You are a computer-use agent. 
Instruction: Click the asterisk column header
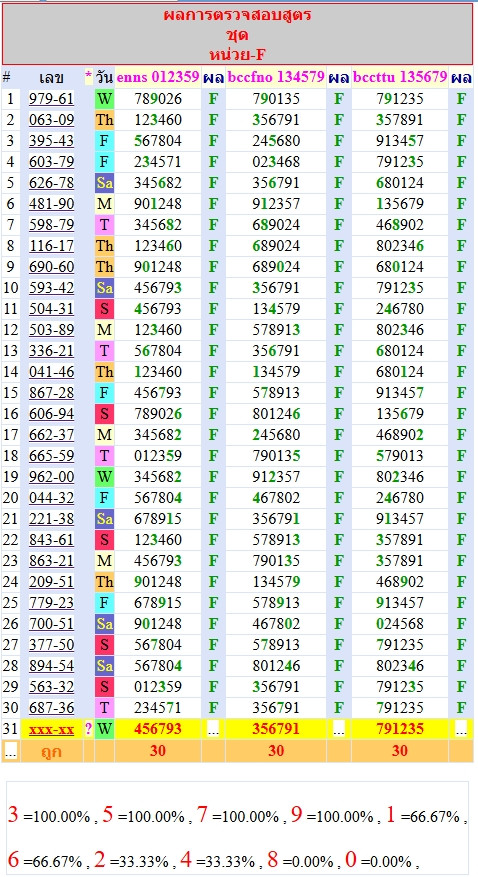[88, 77]
